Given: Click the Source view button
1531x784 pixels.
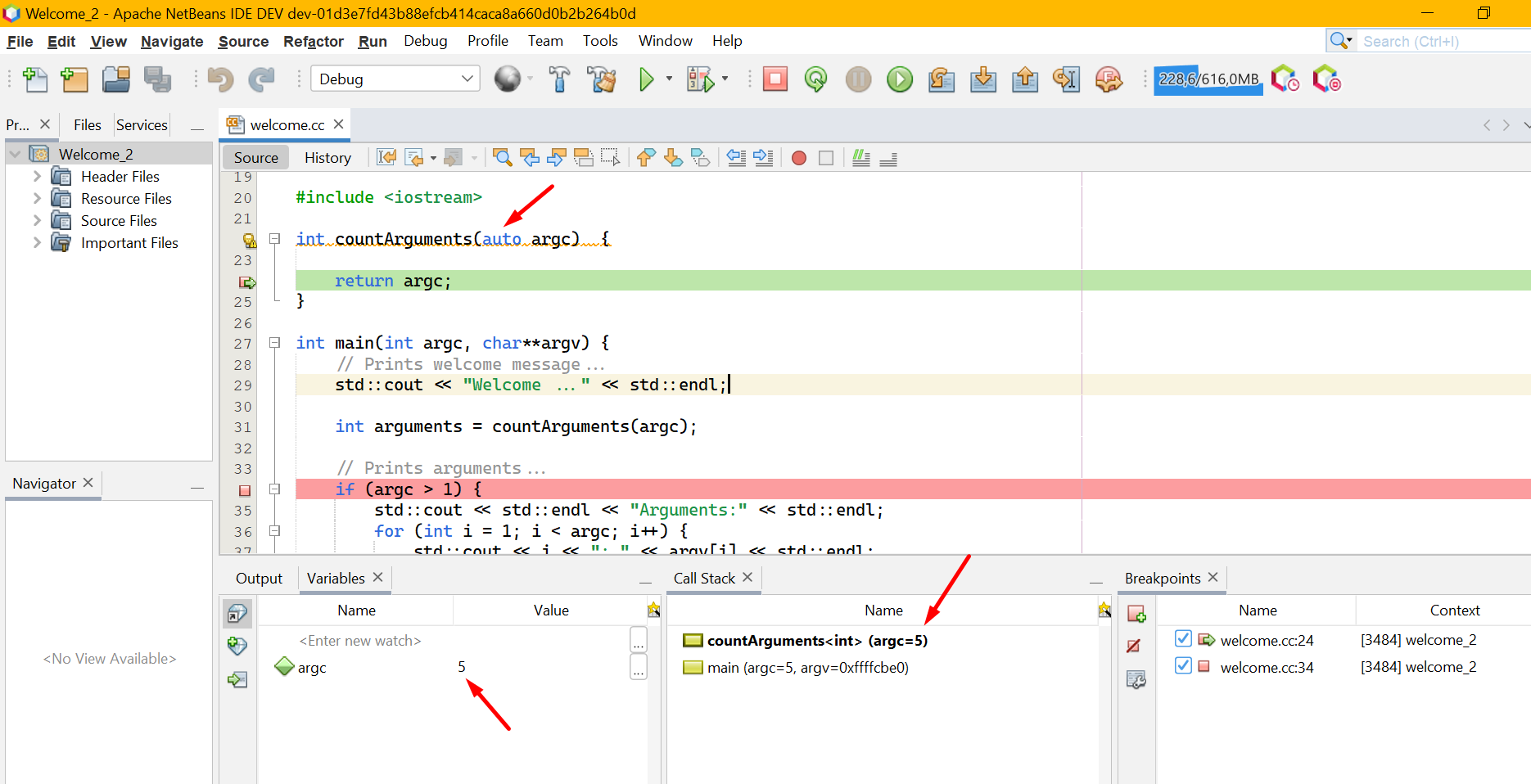Looking at the screenshot, I should pos(256,158).
